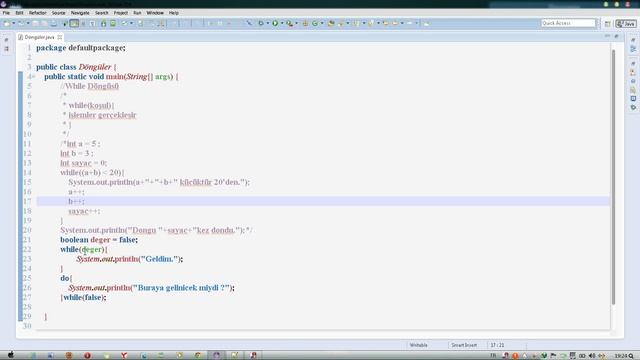Click the green Run button icon

[275, 23]
